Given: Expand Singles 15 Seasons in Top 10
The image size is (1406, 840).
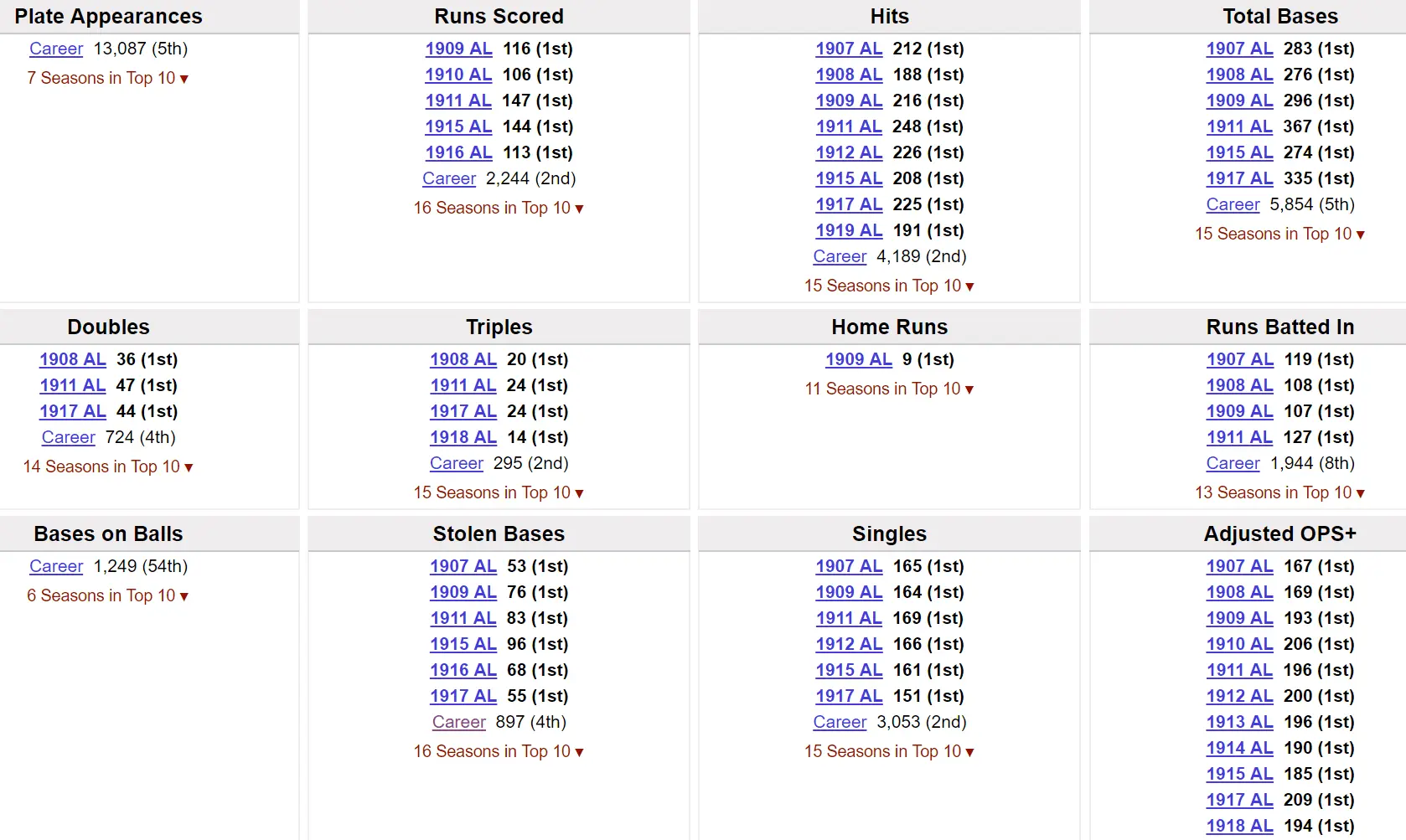Looking at the screenshot, I should coord(889,751).
